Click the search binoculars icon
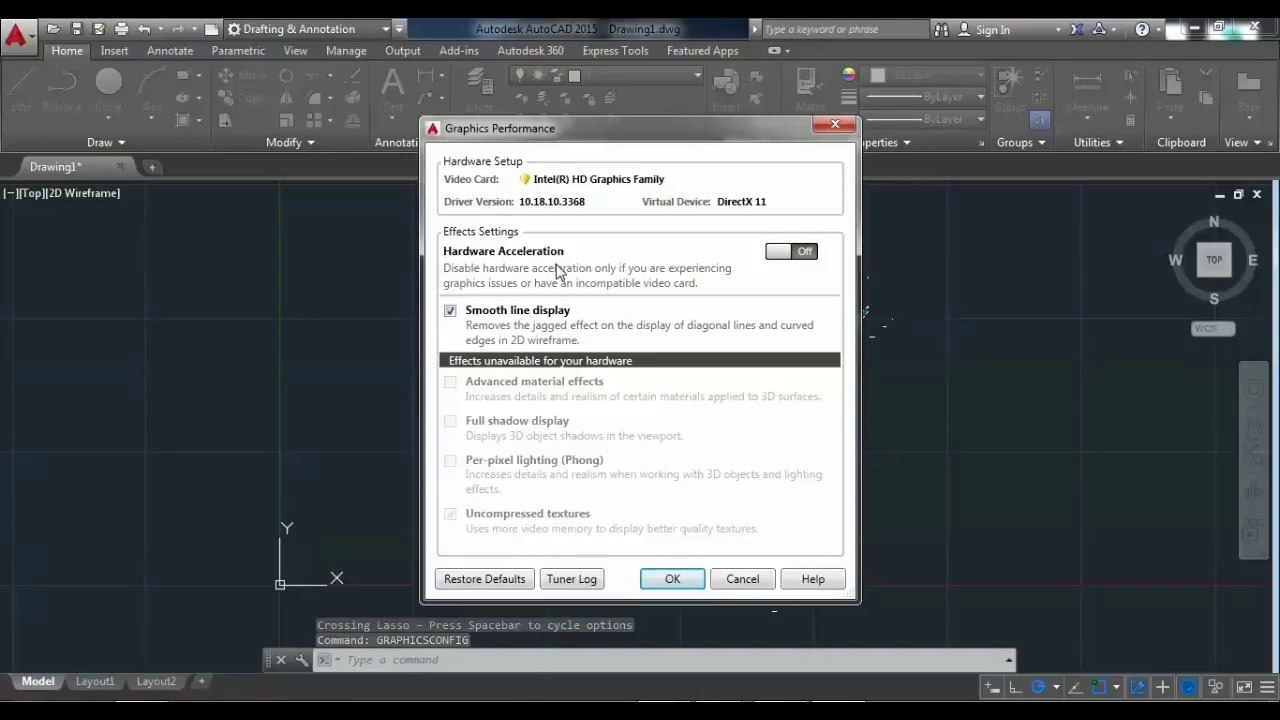The image size is (1280, 720). click(941, 29)
